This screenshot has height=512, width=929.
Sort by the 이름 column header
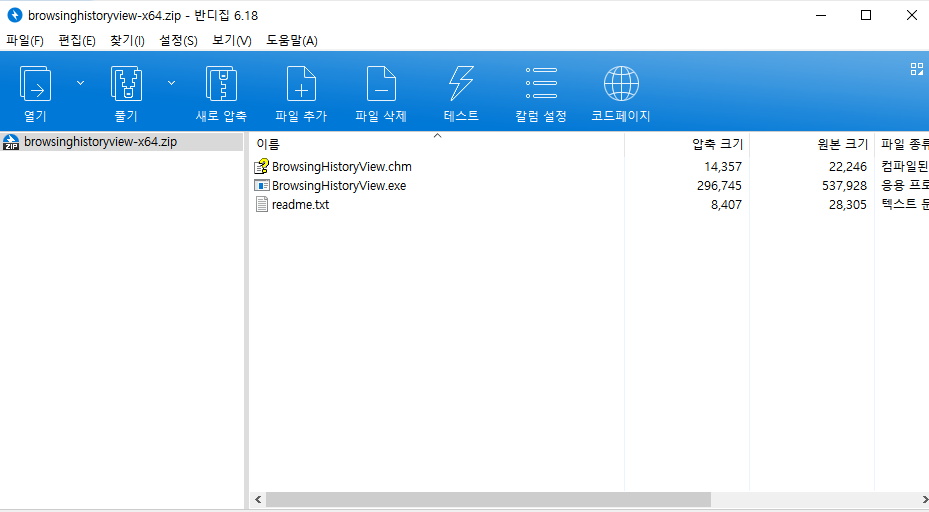437,144
